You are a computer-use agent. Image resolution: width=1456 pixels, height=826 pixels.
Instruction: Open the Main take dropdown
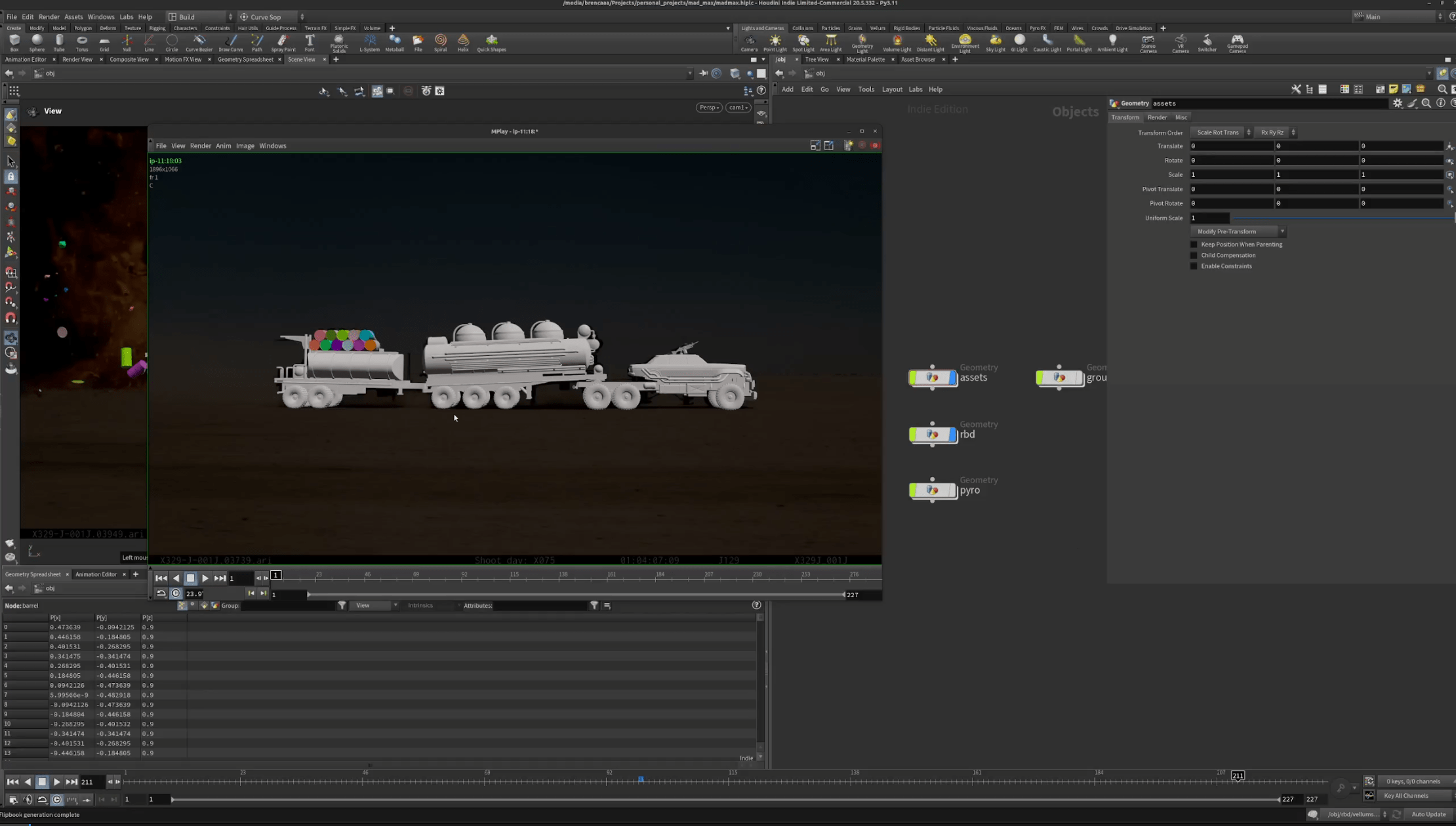point(1398,17)
